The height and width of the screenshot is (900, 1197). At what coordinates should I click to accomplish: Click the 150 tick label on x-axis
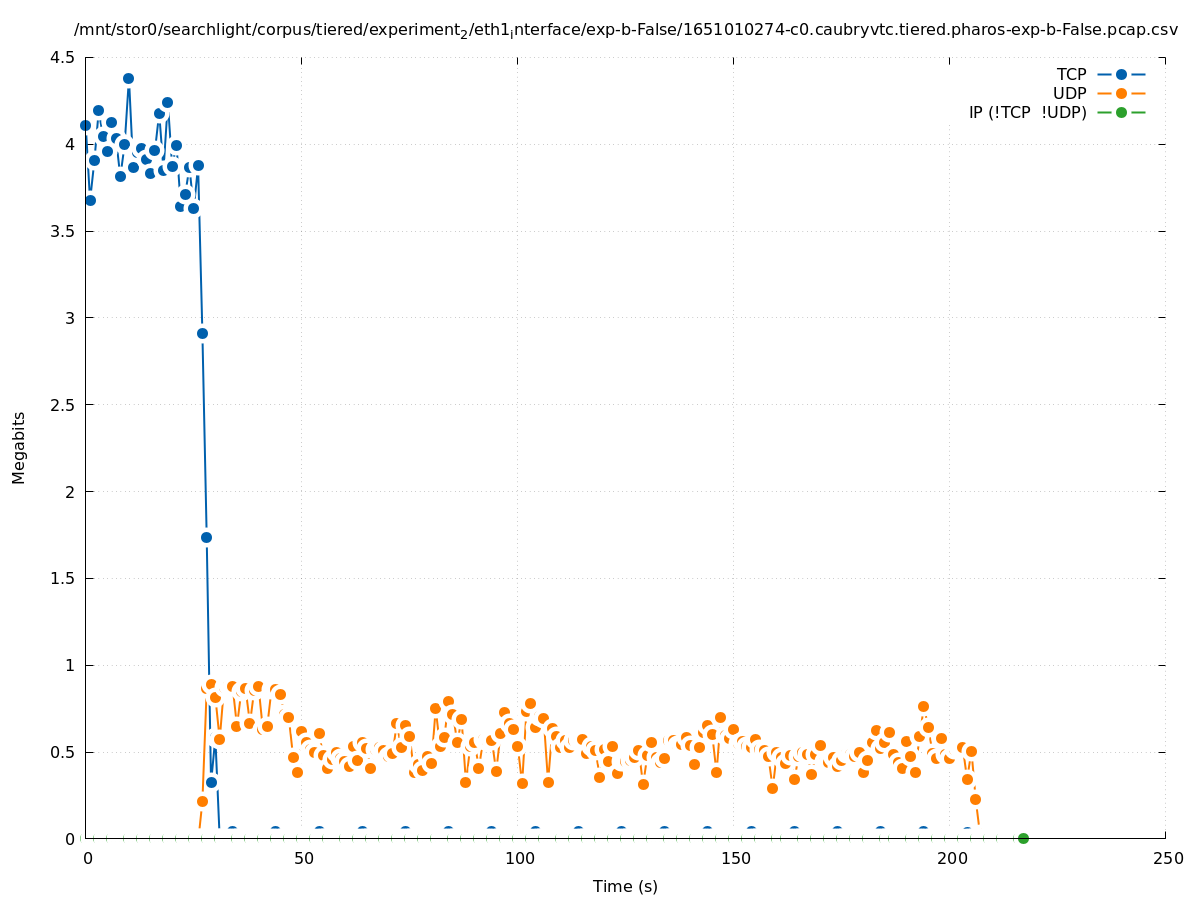[734, 858]
